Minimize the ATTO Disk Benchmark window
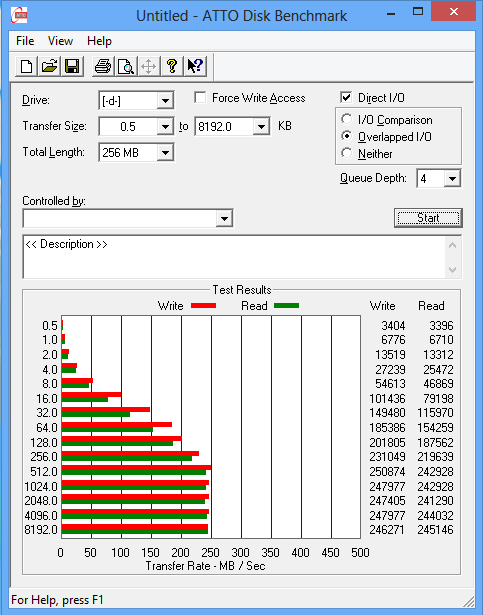Viewport: 483px width, 615px height. coord(391,13)
